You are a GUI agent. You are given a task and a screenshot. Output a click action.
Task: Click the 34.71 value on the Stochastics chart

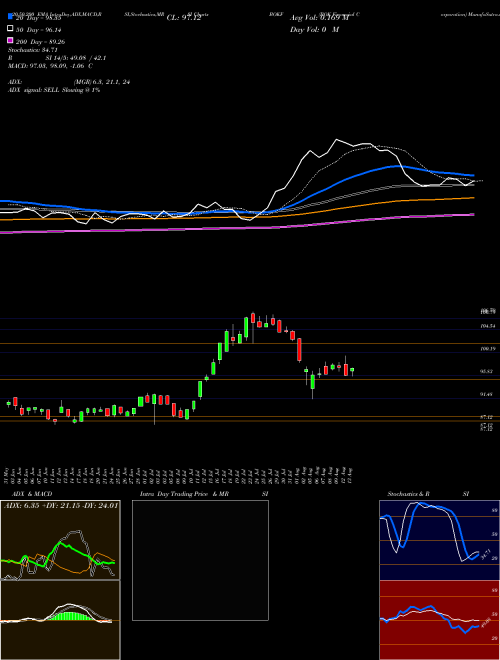click(485, 554)
